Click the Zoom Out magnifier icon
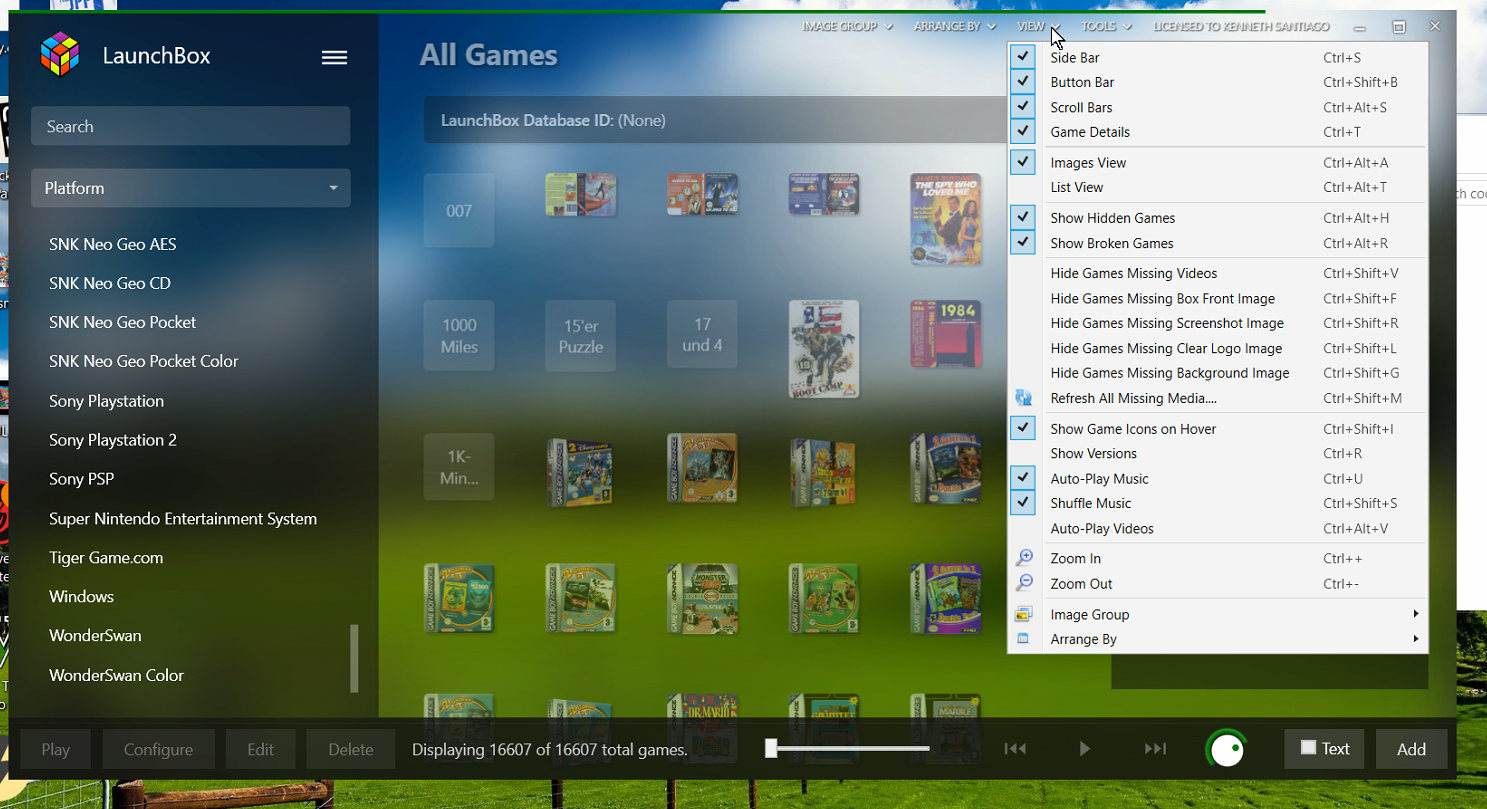This screenshot has width=1487, height=809. 1024,583
